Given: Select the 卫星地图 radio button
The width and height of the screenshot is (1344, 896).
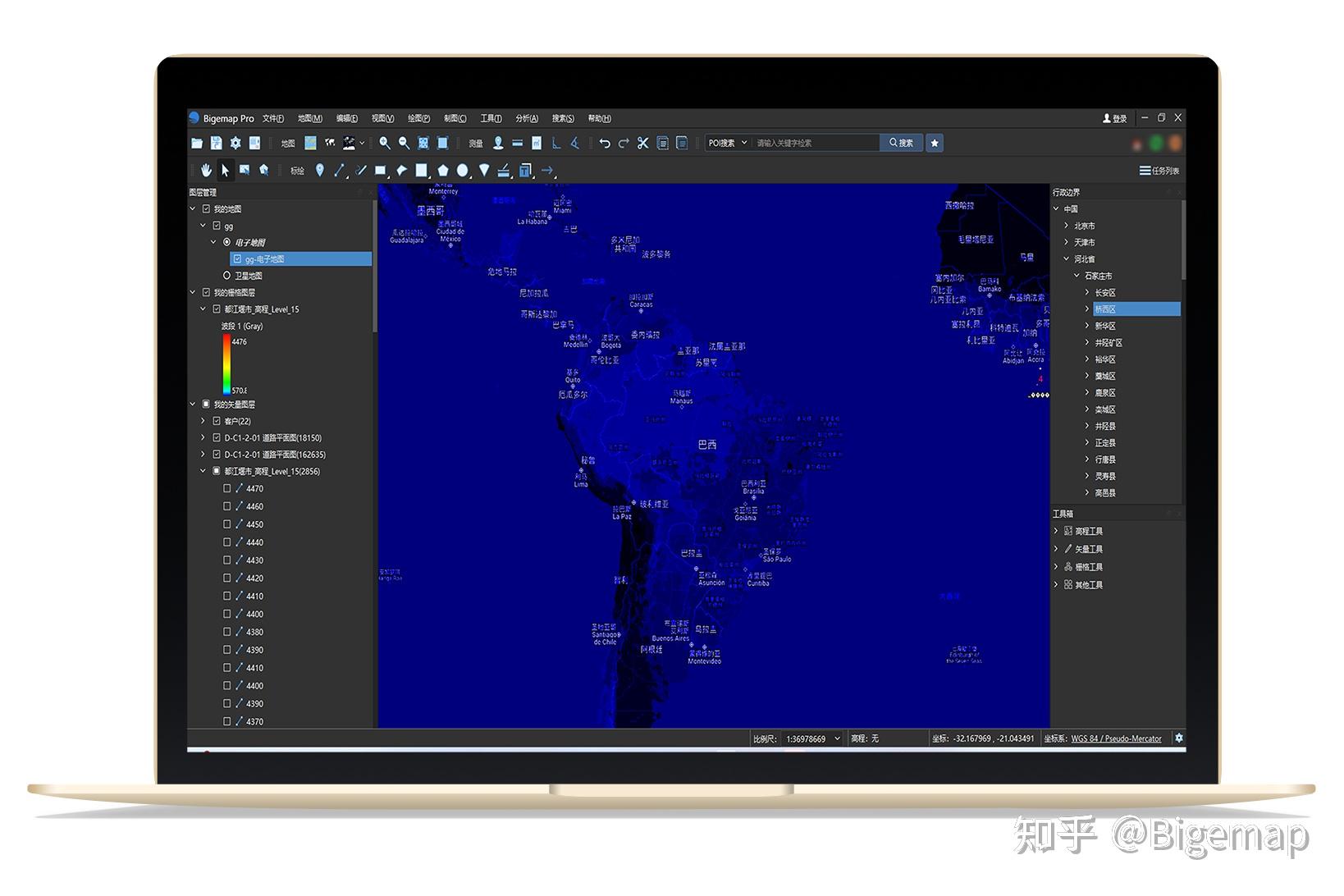Looking at the screenshot, I should coord(226,275).
